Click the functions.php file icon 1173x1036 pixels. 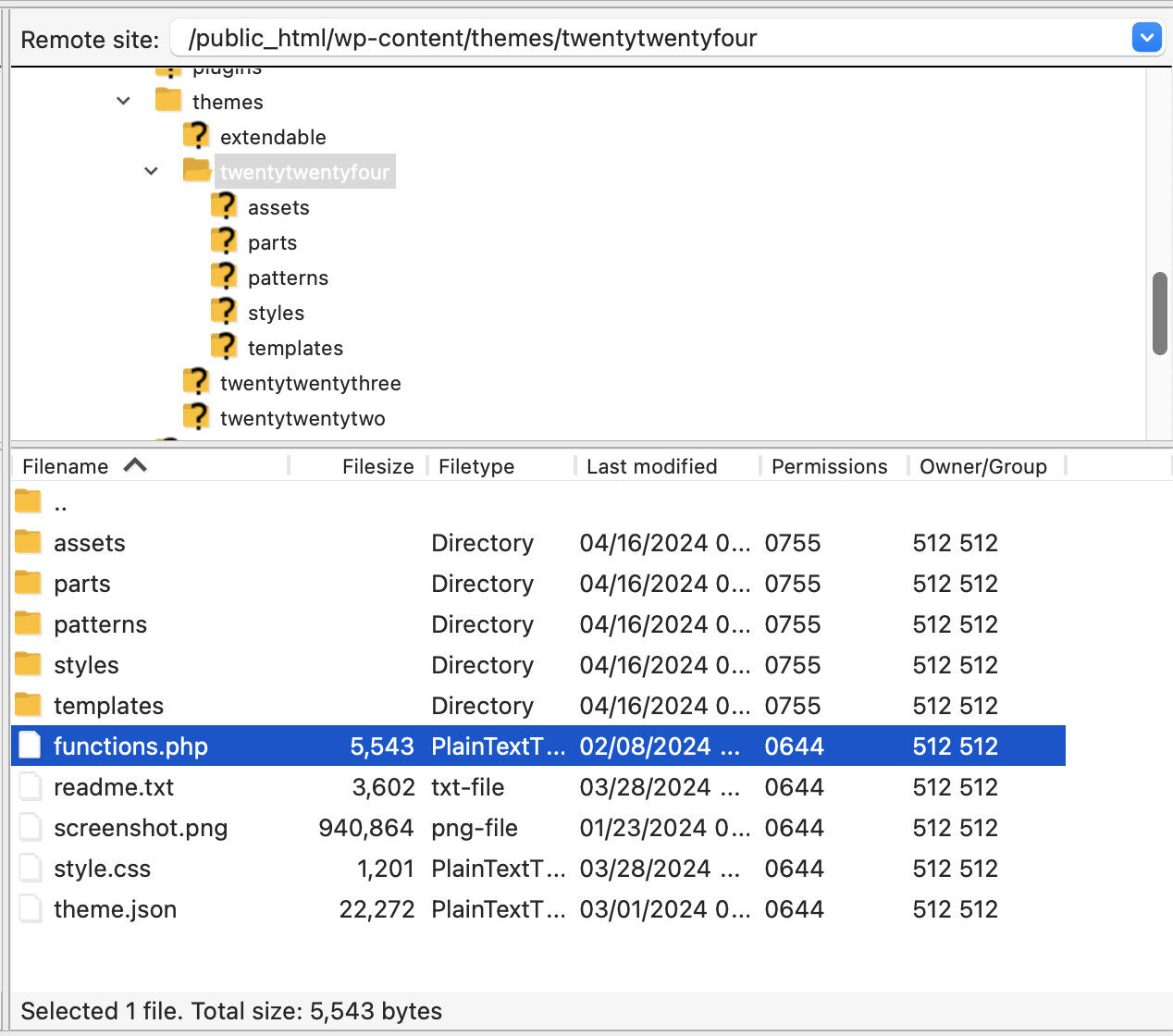30,745
